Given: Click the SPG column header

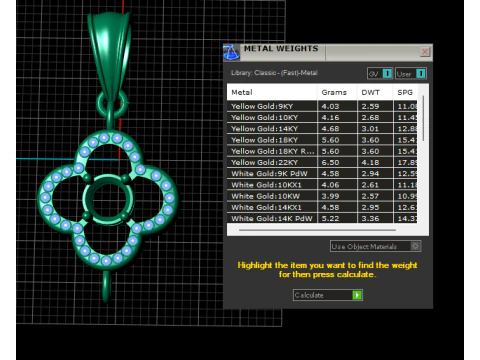Looking at the screenshot, I should pos(405,92).
